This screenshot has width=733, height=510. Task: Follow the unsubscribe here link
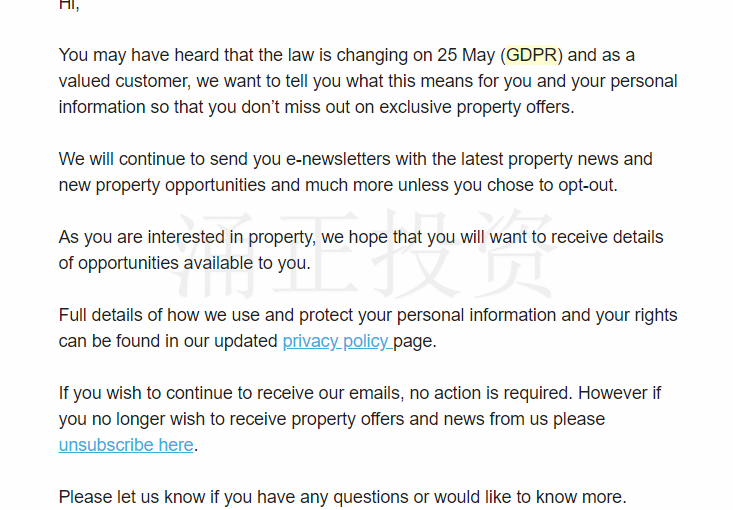126,445
